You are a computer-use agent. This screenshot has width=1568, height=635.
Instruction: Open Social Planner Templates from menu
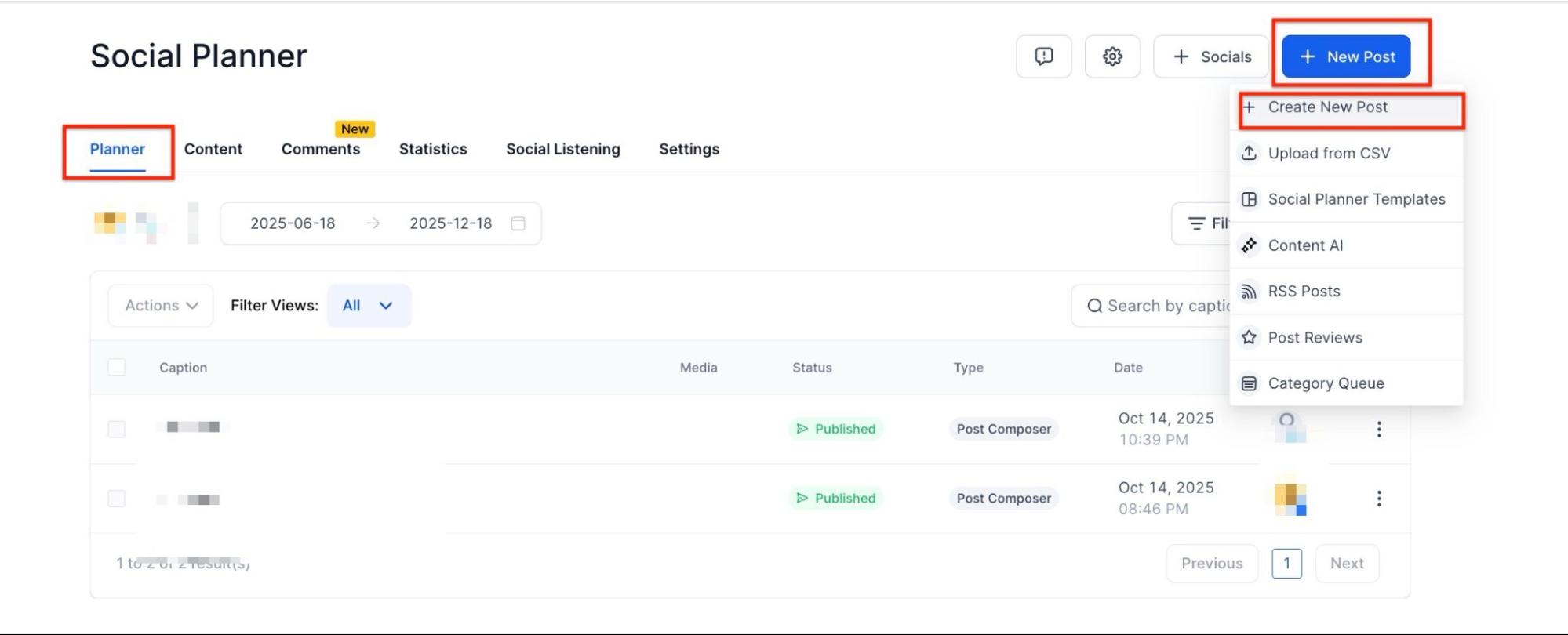[1355, 199]
